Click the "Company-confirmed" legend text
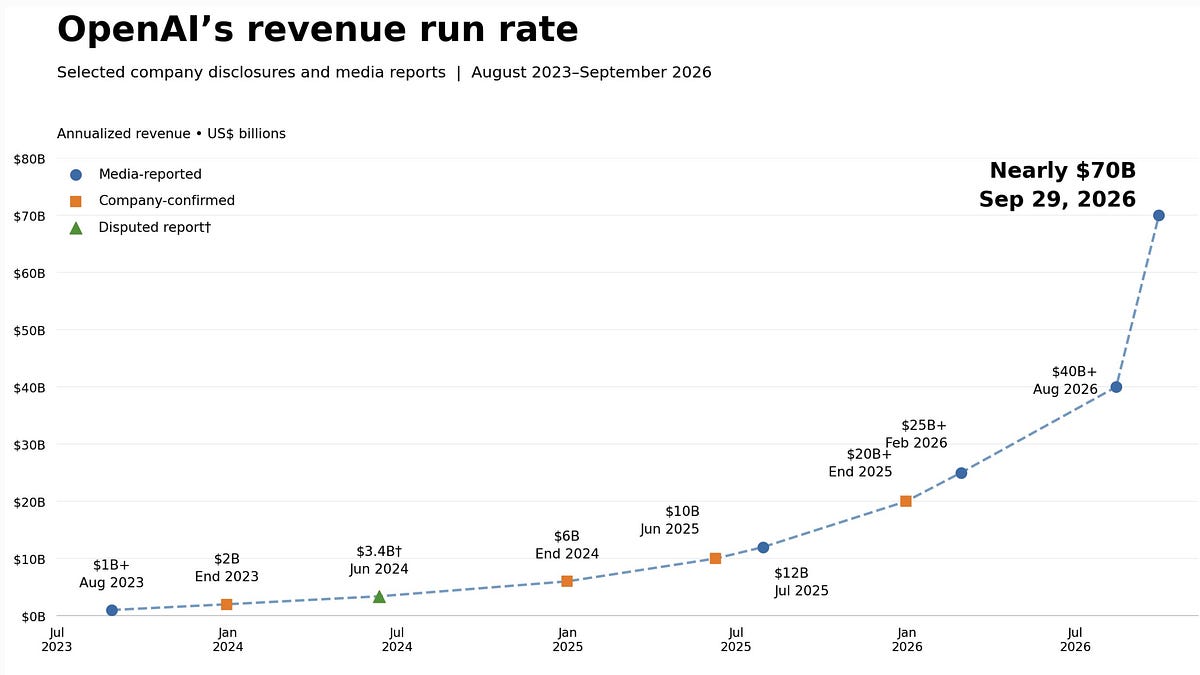 [x=167, y=201]
